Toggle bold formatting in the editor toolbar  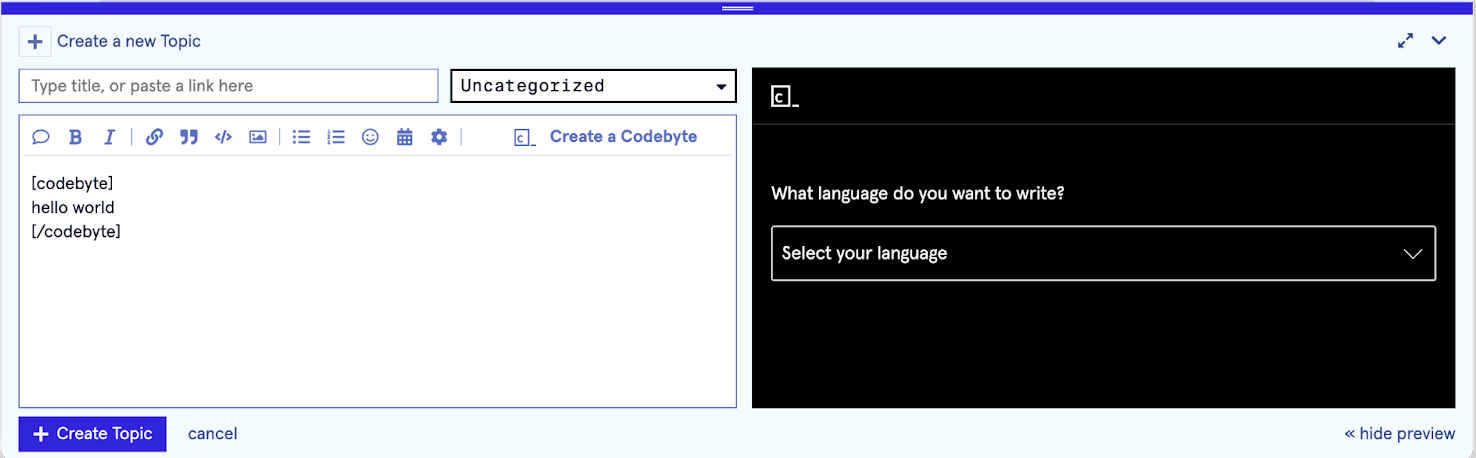point(75,137)
